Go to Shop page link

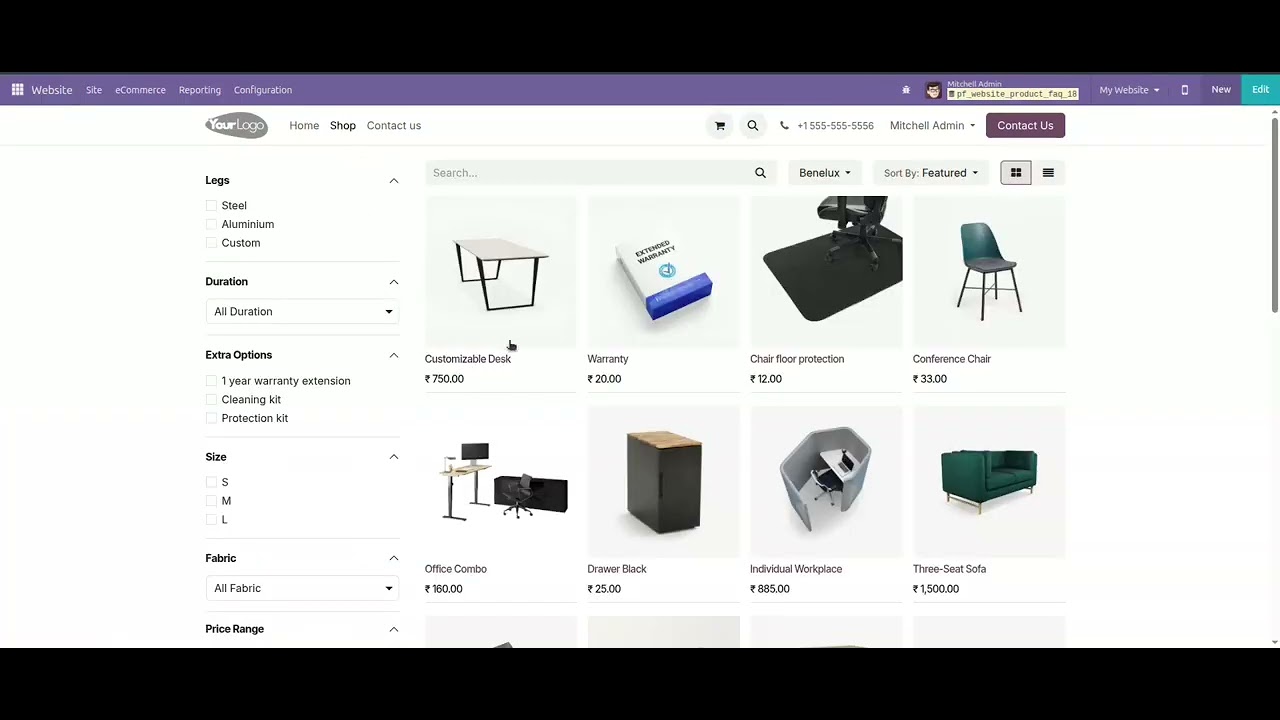click(343, 126)
